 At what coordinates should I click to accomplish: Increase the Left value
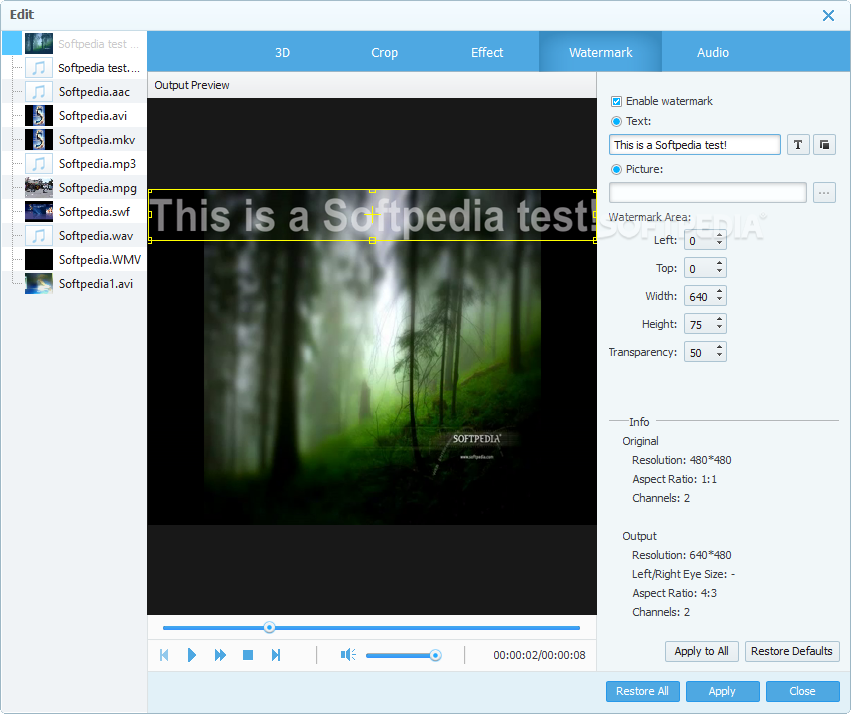(719, 235)
